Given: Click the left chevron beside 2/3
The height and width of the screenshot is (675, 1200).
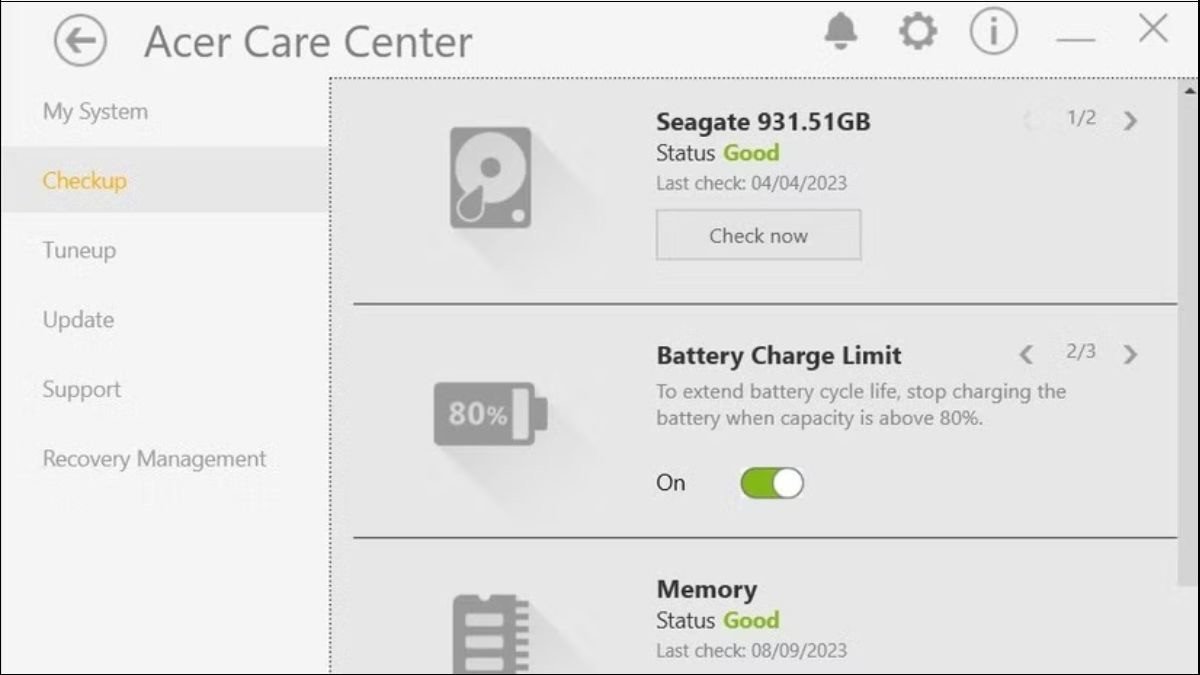Looking at the screenshot, I should [1026, 355].
